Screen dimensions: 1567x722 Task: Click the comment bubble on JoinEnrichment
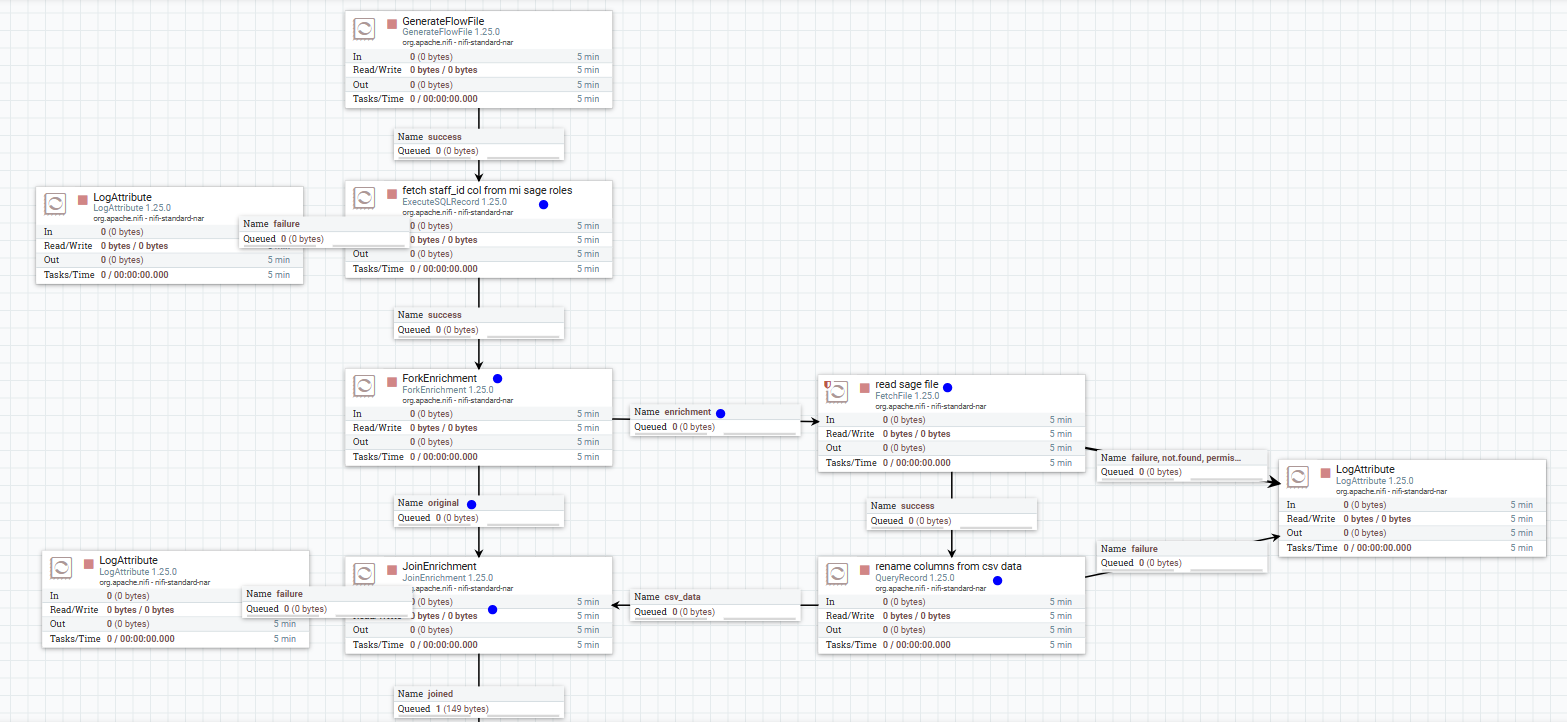click(x=492, y=608)
